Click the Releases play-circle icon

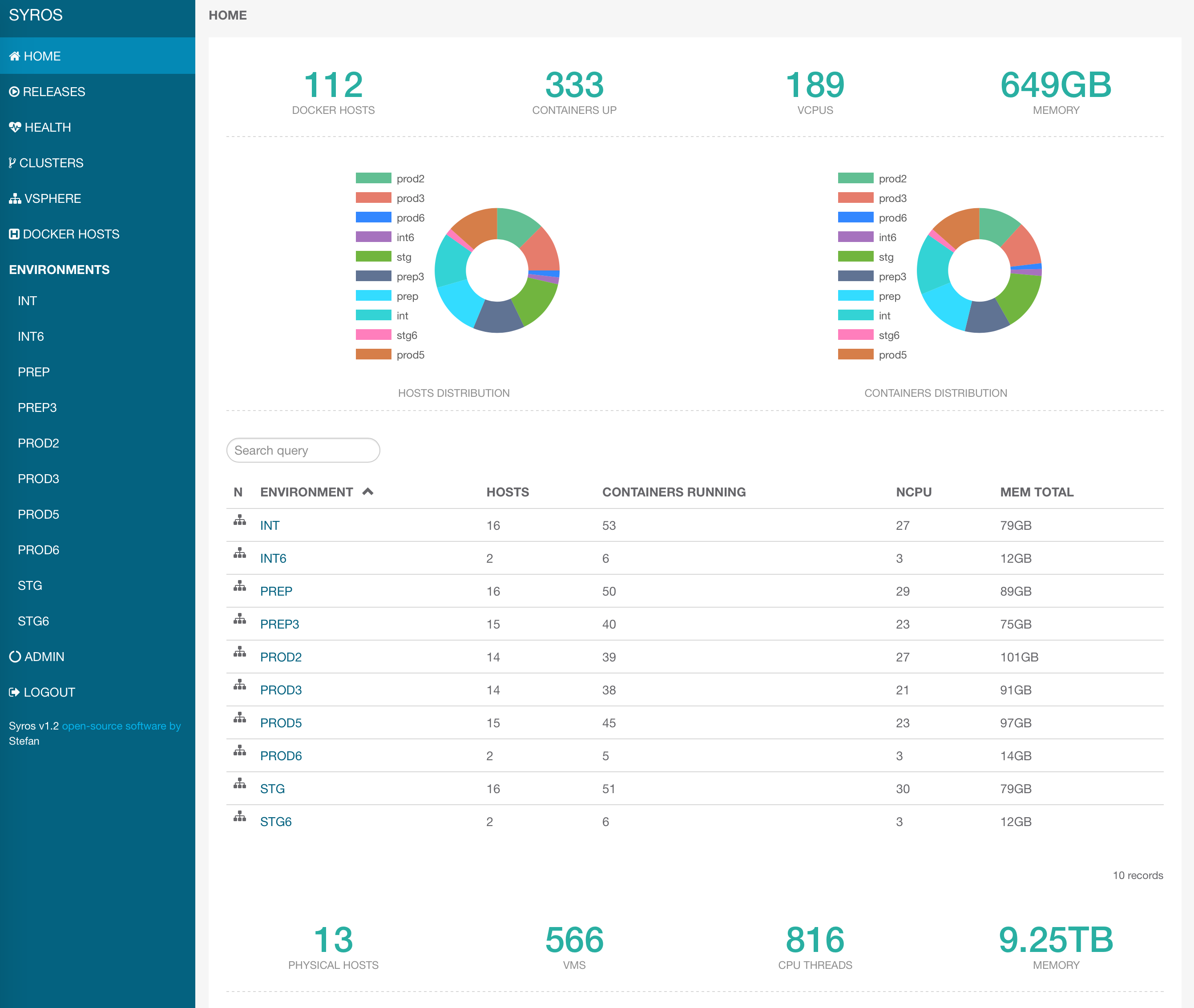click(14, 92)
